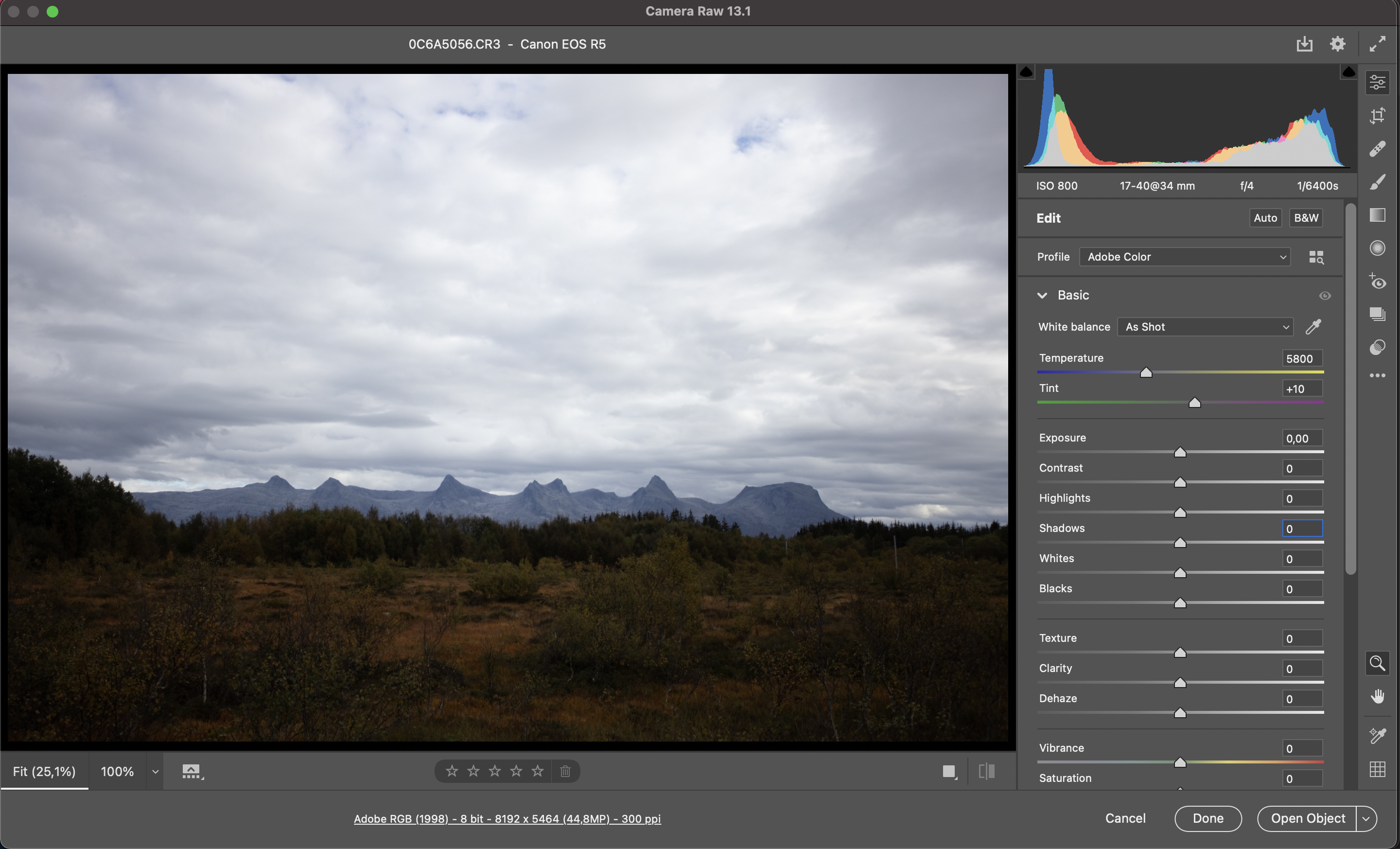Open the Profile Adobe Color dropdown
This screenshot has width=1400, height=849.
pos(1185,257)
